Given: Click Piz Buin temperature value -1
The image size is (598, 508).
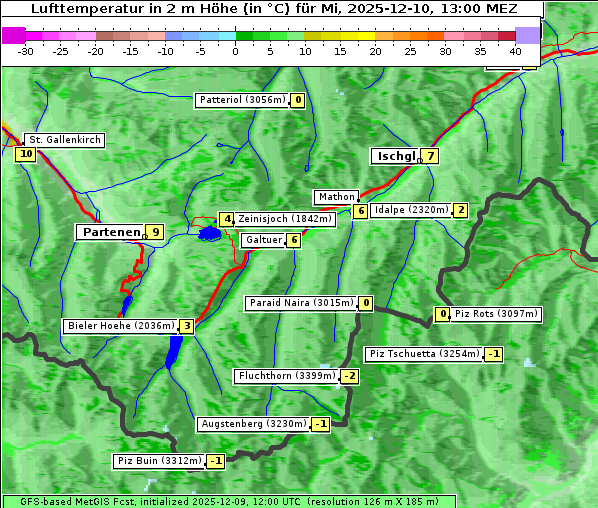Looking at the screenshot, I should coord(215,461).
